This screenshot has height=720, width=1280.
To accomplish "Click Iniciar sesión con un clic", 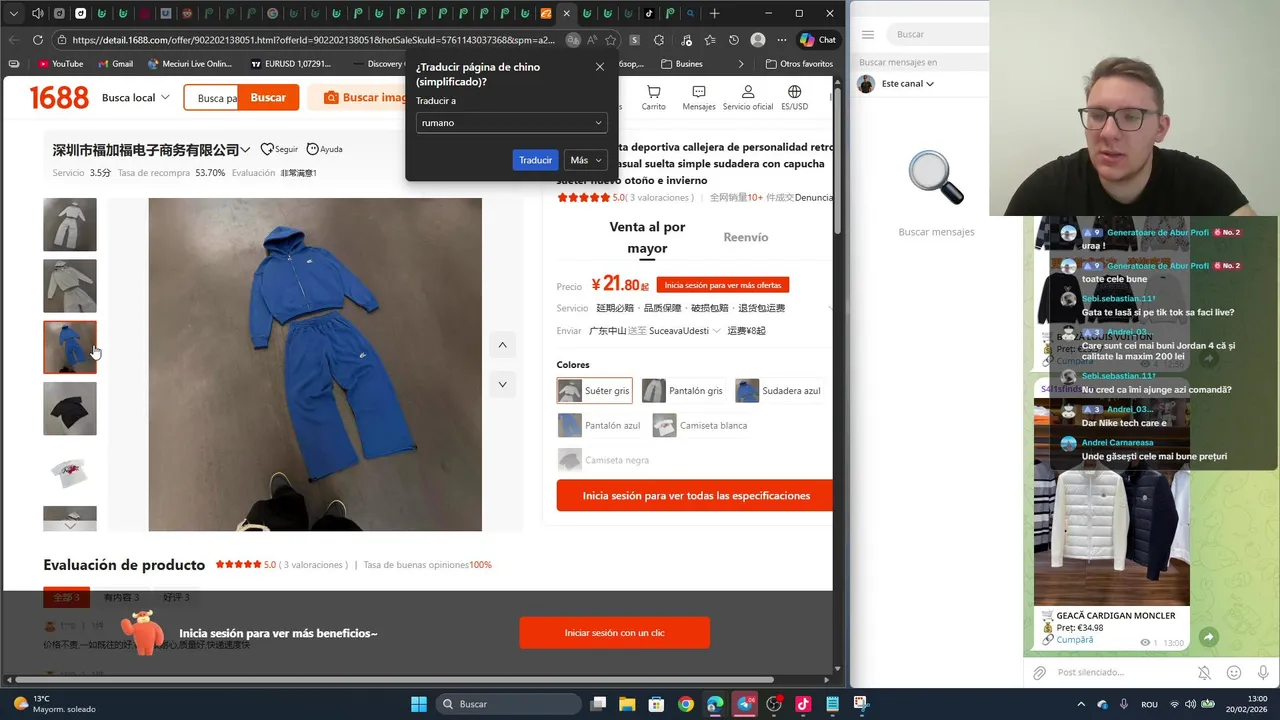I will (x=614, y=633).
